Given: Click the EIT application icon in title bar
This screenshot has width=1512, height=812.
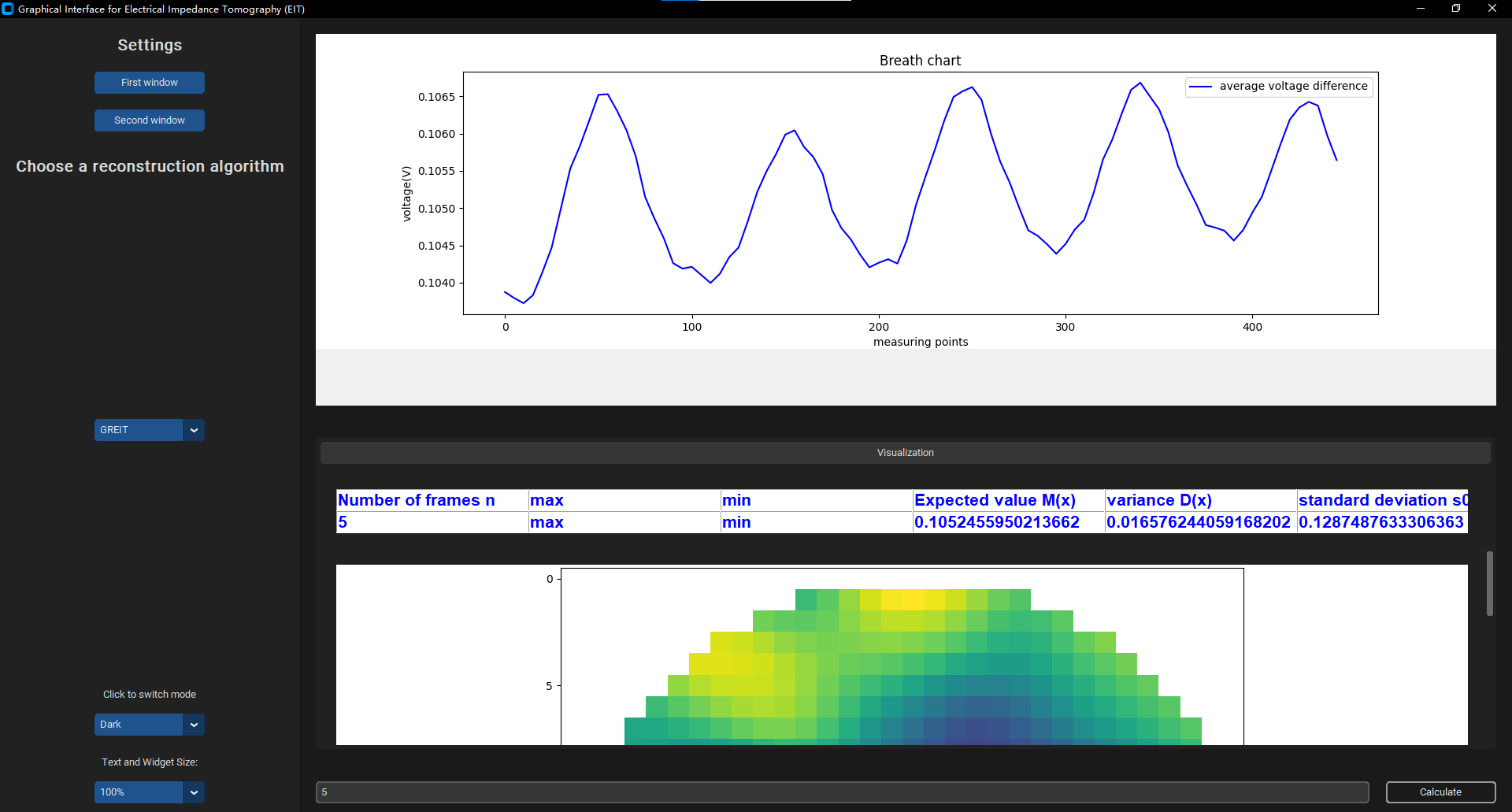Looking at the screenshot, I should pos(8,8).
